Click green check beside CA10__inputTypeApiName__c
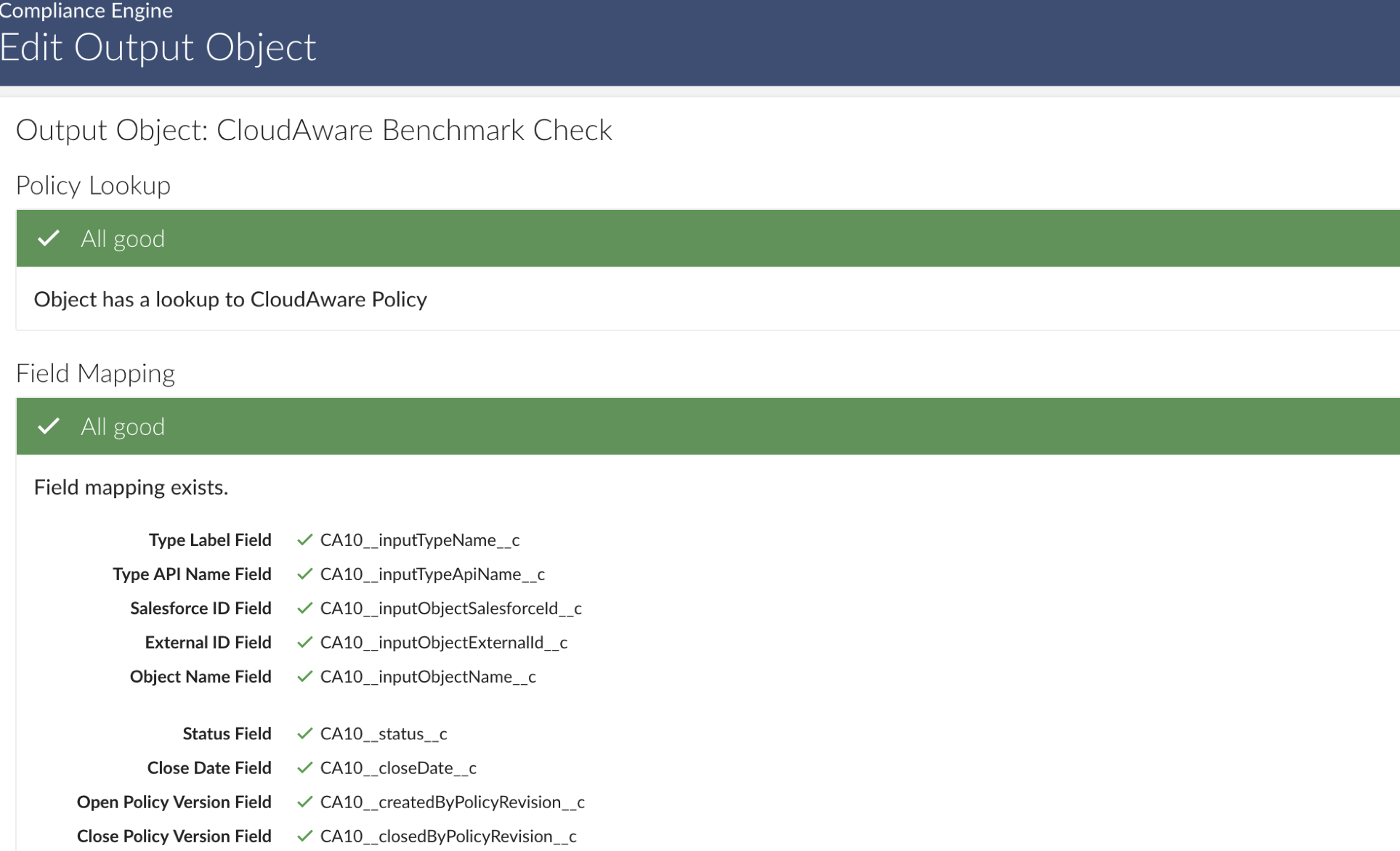The image size is (1400, 851). [305, 574]
